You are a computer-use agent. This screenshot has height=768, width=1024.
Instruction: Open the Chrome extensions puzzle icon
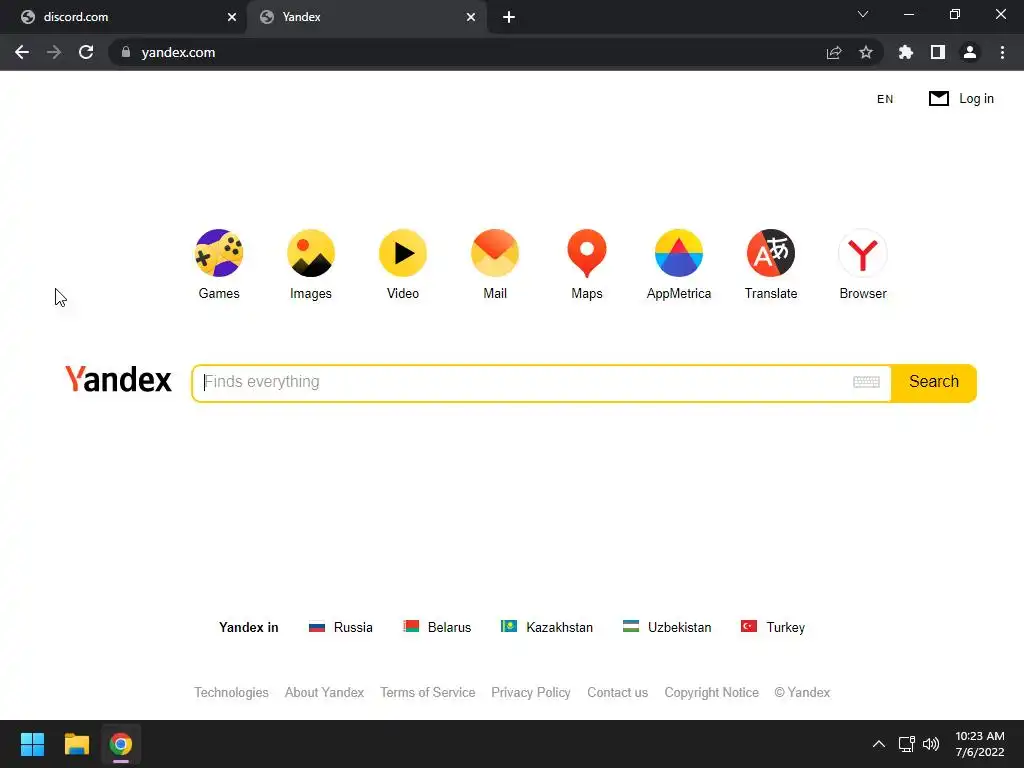(906, 52)
